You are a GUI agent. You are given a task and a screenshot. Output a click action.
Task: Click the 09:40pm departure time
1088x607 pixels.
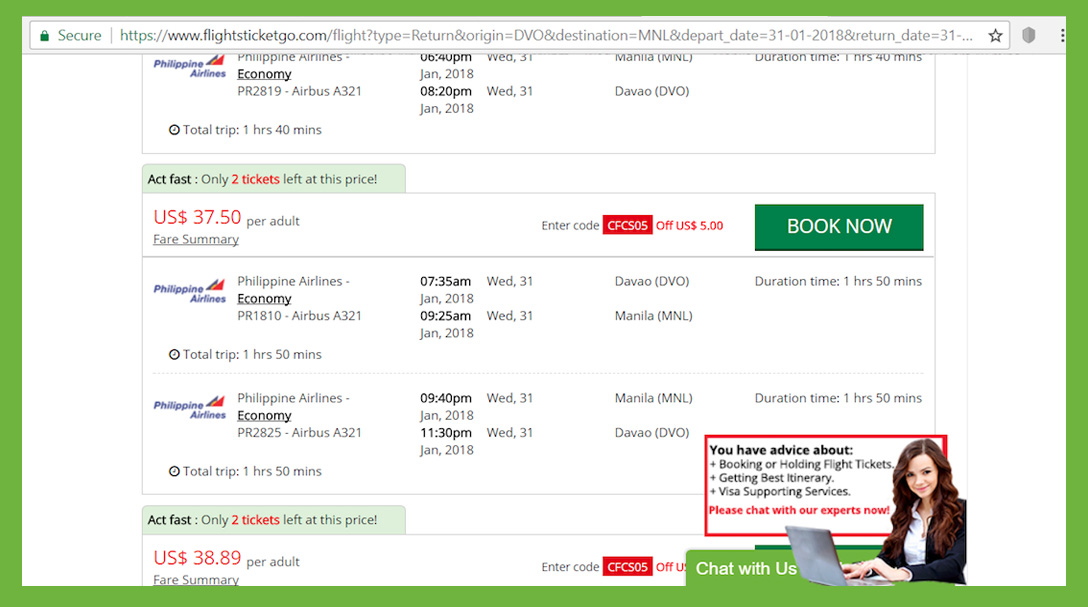click(x=445, y=398)
